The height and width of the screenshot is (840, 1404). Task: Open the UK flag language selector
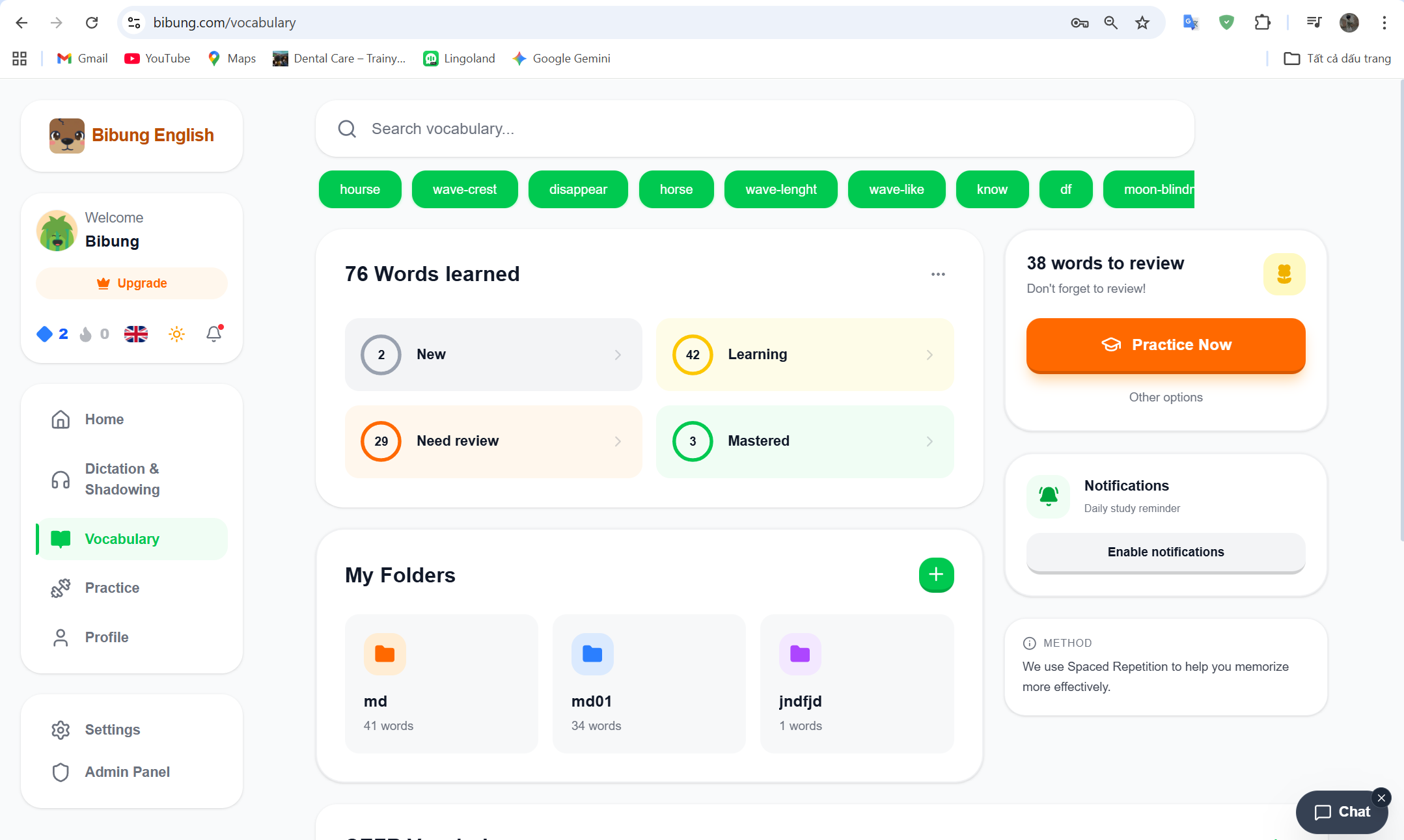pos(136,334)
